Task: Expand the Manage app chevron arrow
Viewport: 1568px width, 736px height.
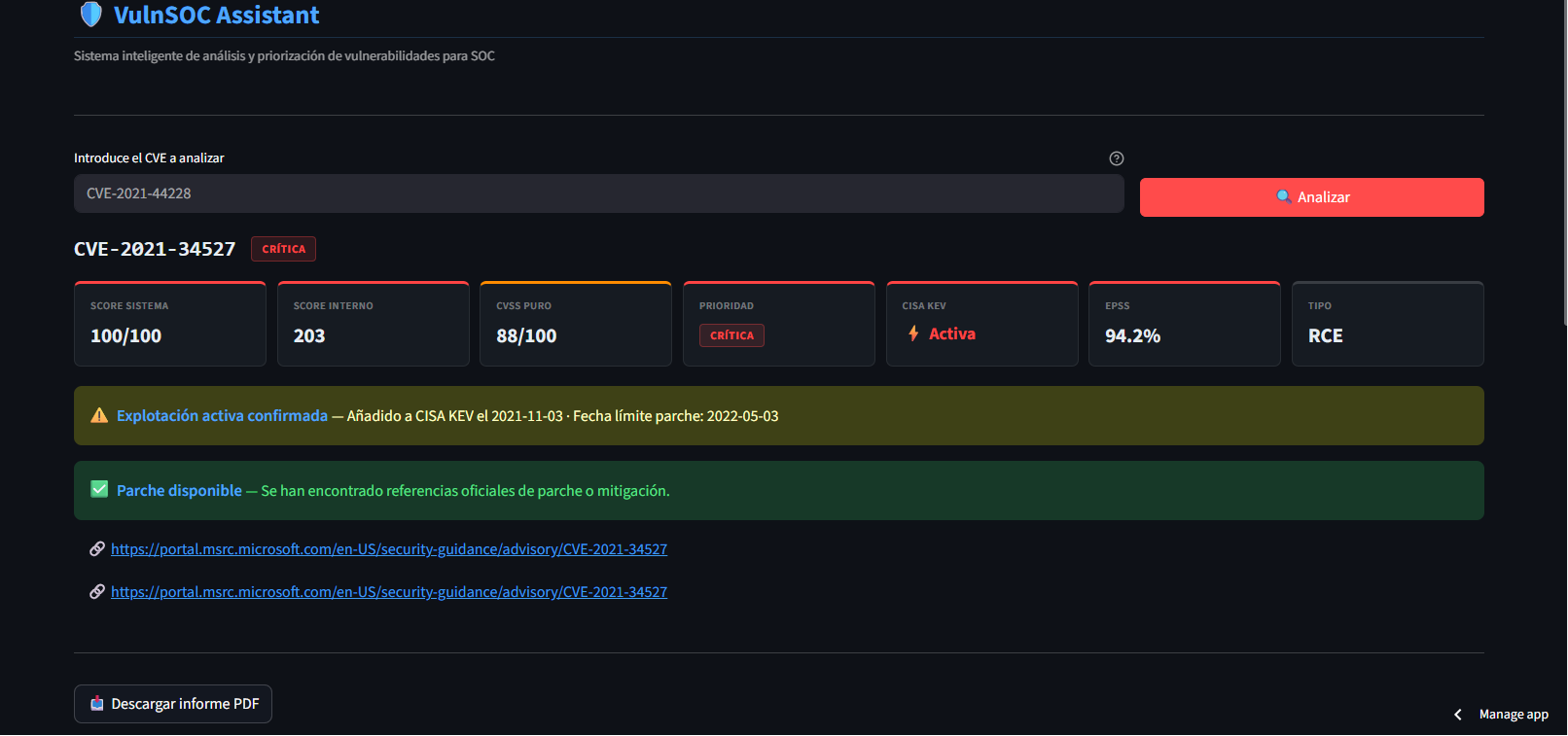Action: point(1457,715)
